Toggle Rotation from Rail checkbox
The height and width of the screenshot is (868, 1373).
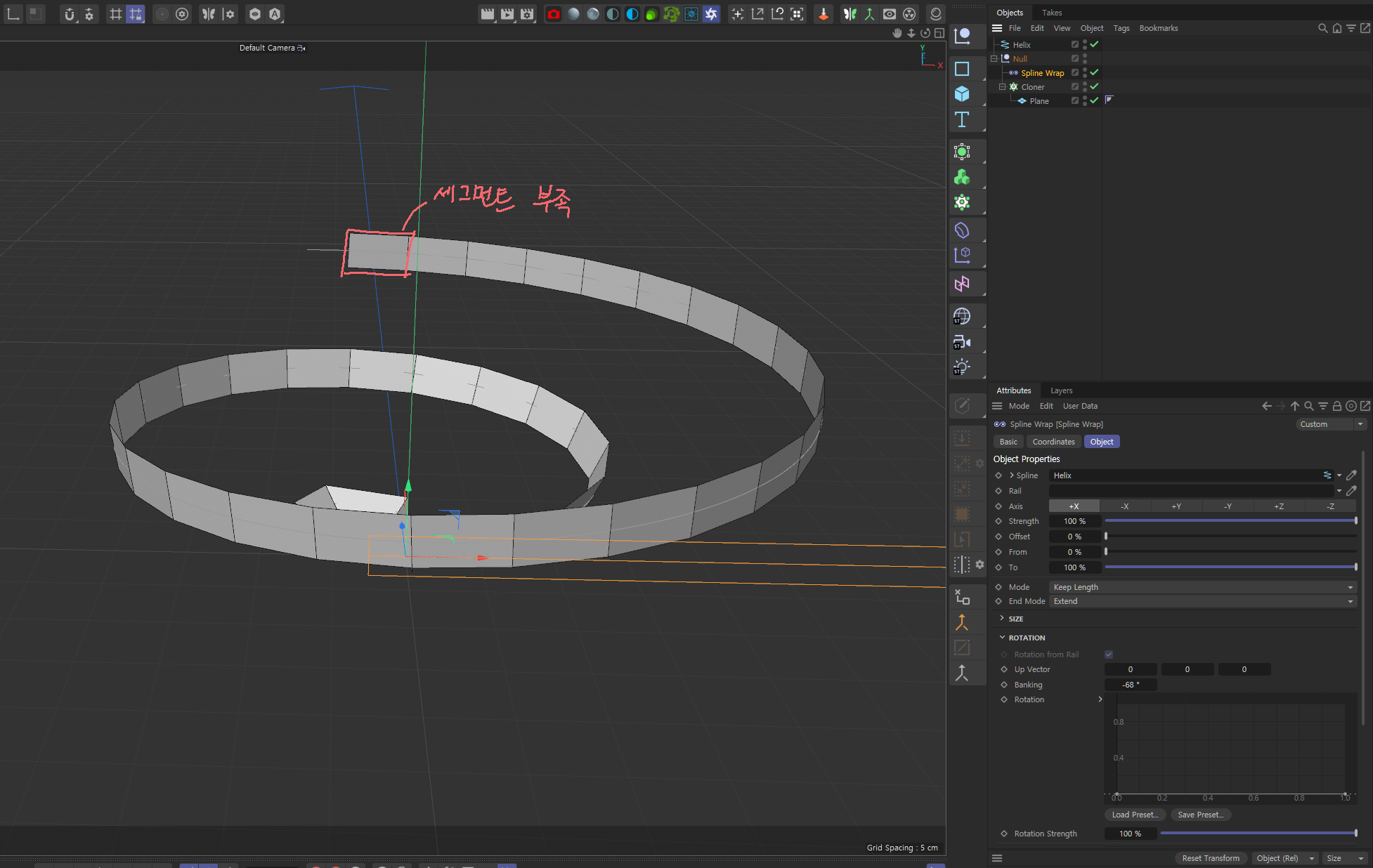coord(1109,655)
